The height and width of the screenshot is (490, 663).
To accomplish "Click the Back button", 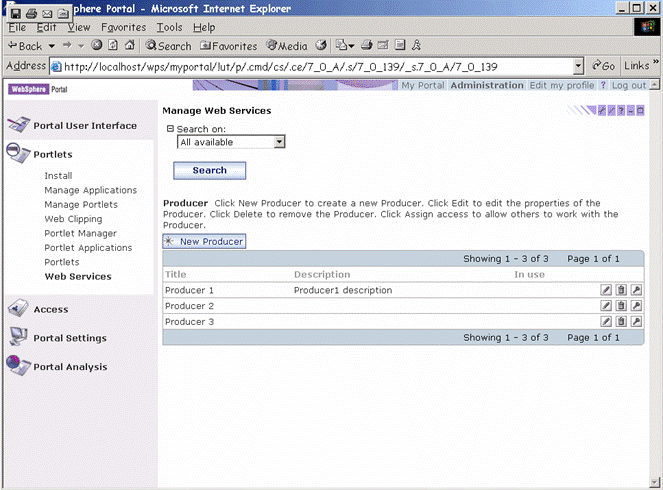I will (25, 46).
